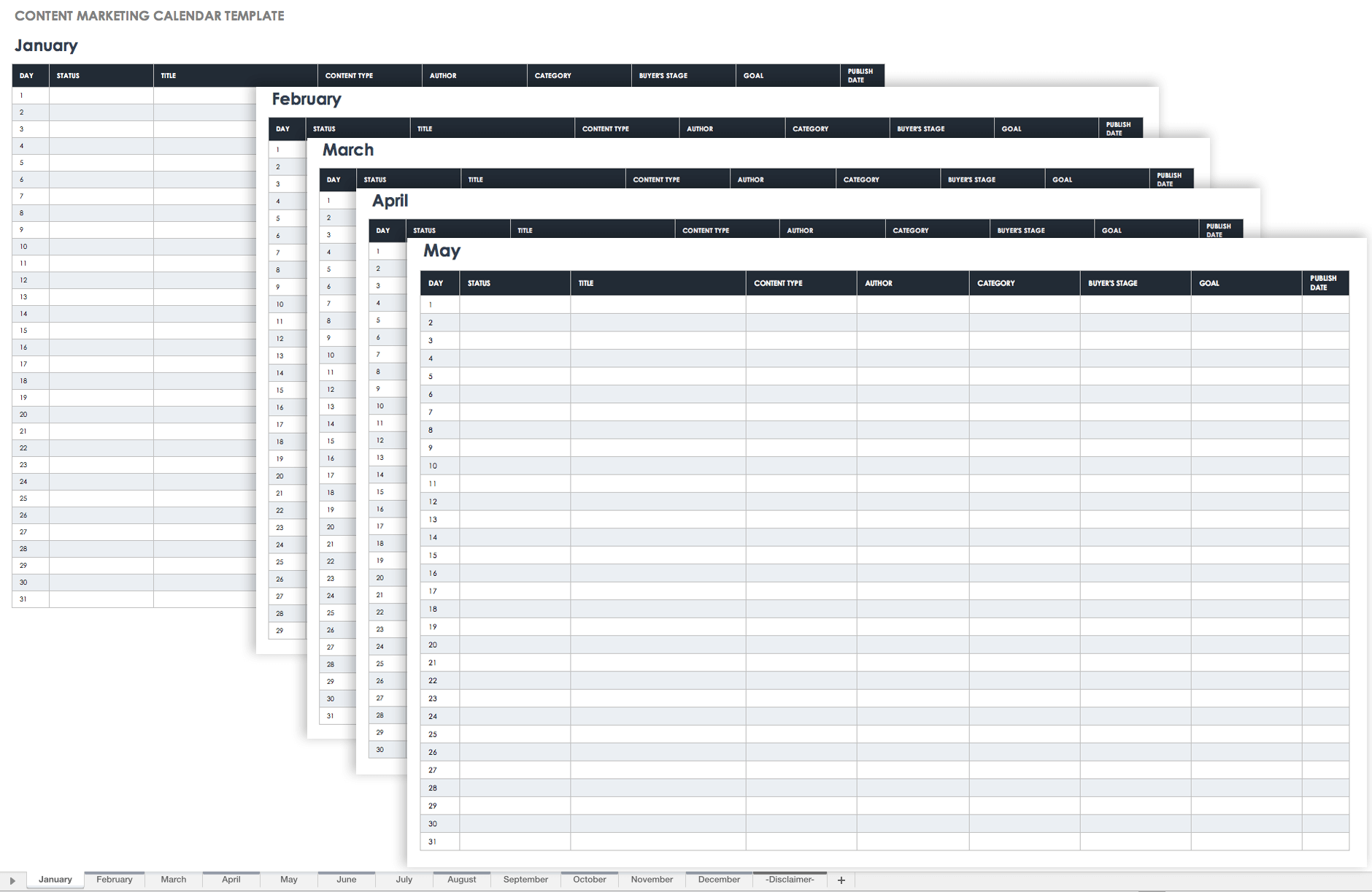Switch to the February sheet tab

tap(115, 880)
